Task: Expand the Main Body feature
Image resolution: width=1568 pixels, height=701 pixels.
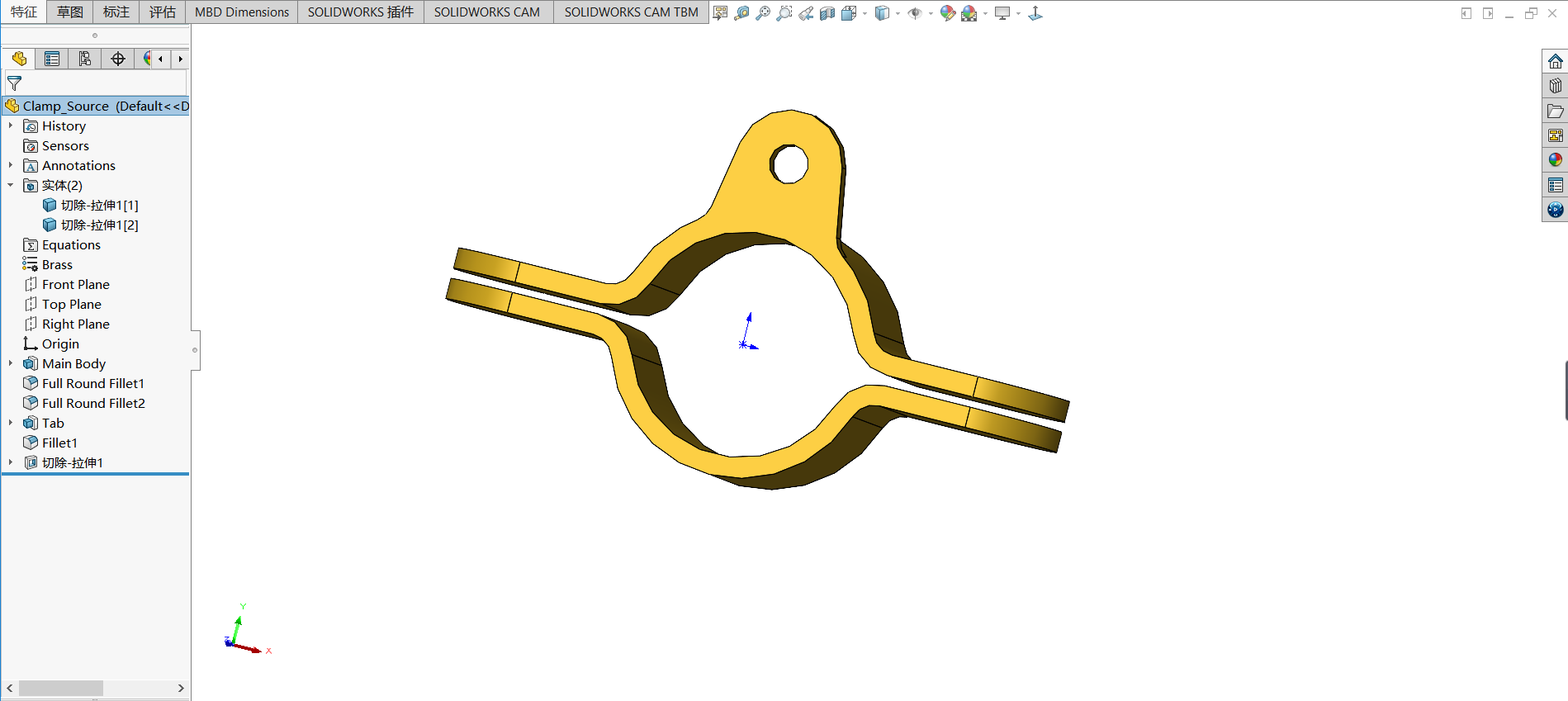Action: (x=11, y=364)
